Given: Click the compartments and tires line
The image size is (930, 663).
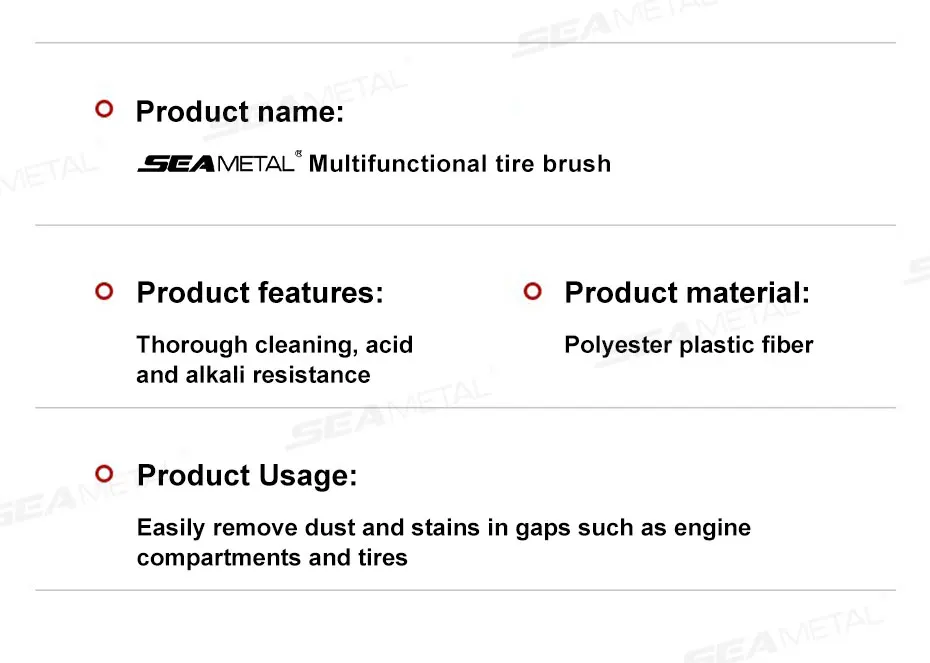Looking at the screenshot, I should click(272, 558).
